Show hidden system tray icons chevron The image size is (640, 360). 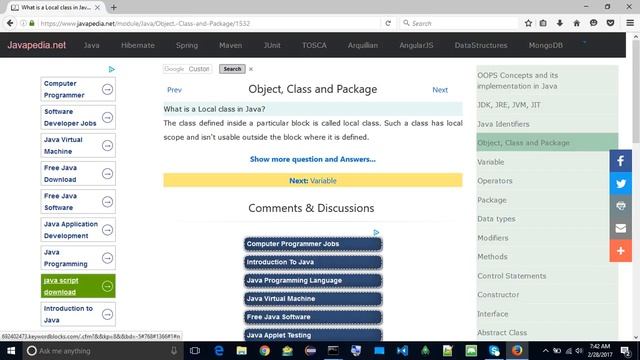tap(545, 351)
